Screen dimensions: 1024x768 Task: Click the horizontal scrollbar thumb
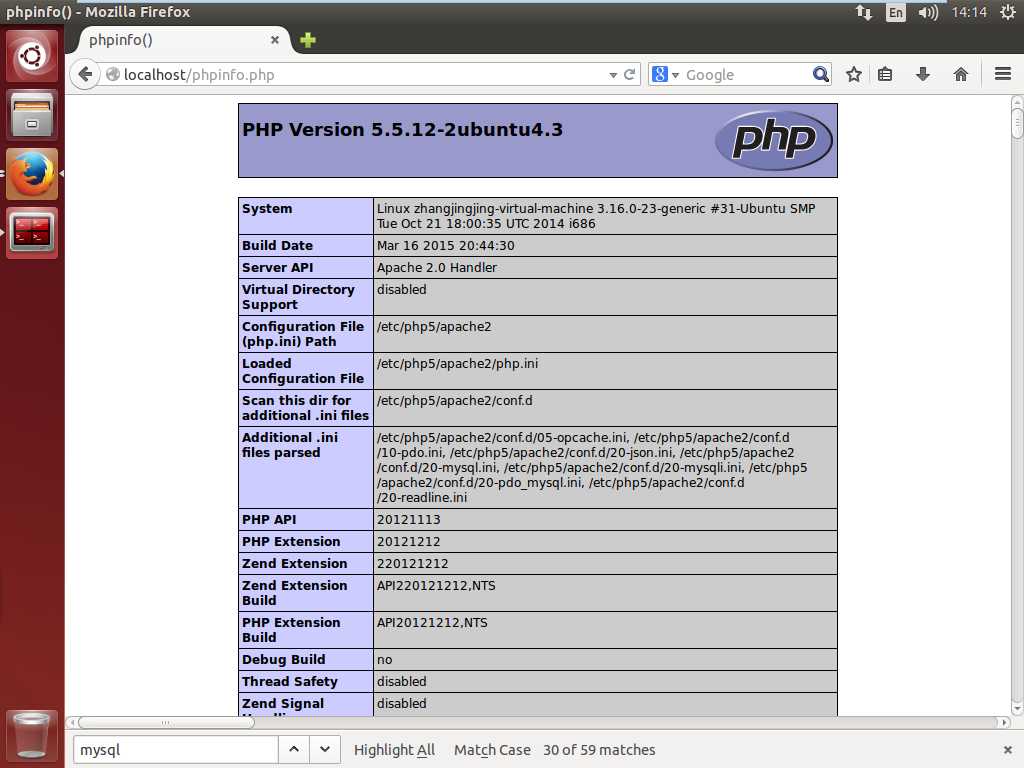tap(166, 722)
